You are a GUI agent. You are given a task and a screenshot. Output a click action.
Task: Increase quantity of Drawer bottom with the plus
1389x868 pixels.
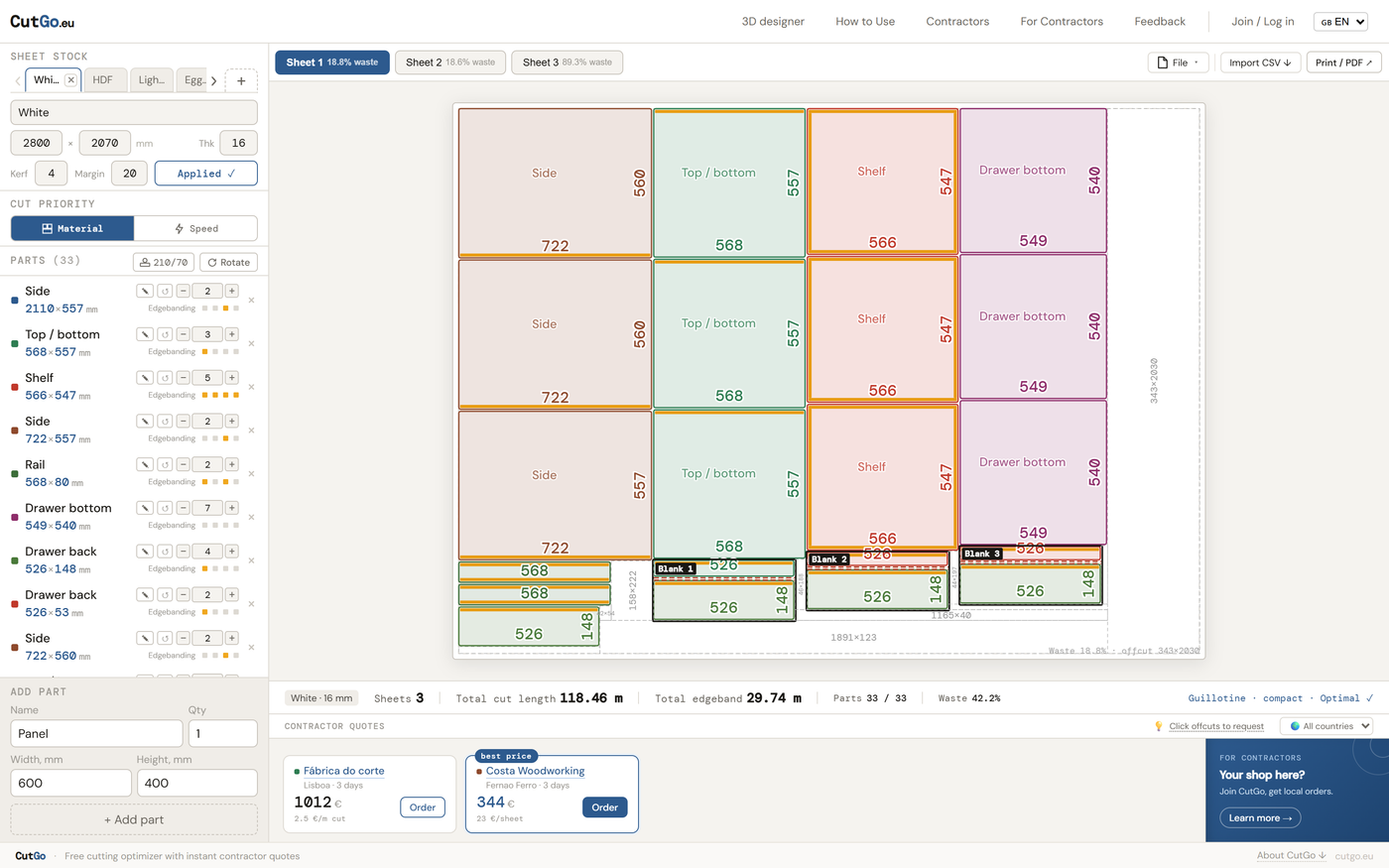(231, 508)
